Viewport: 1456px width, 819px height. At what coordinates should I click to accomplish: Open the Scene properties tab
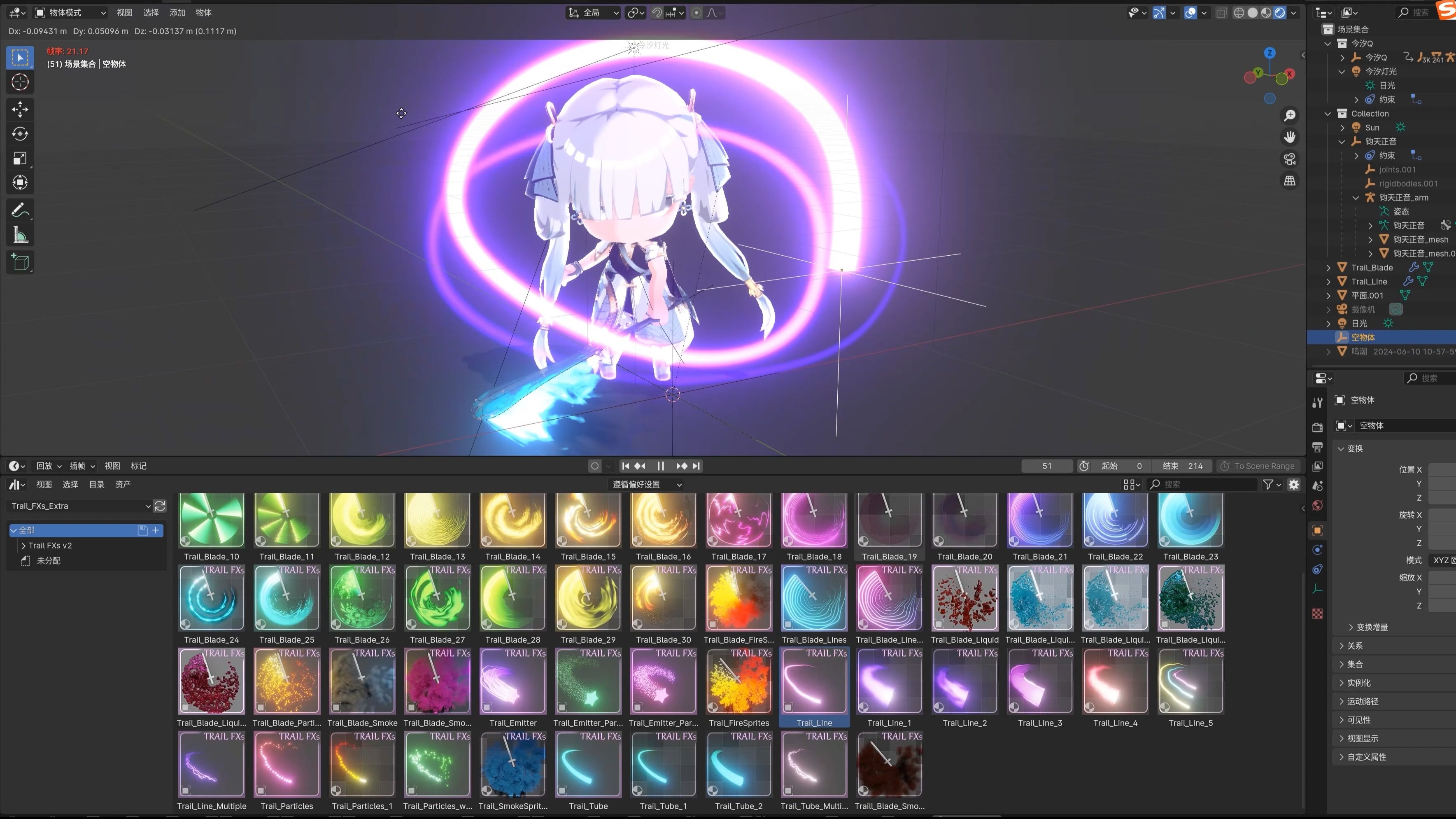click(1318, 486)
